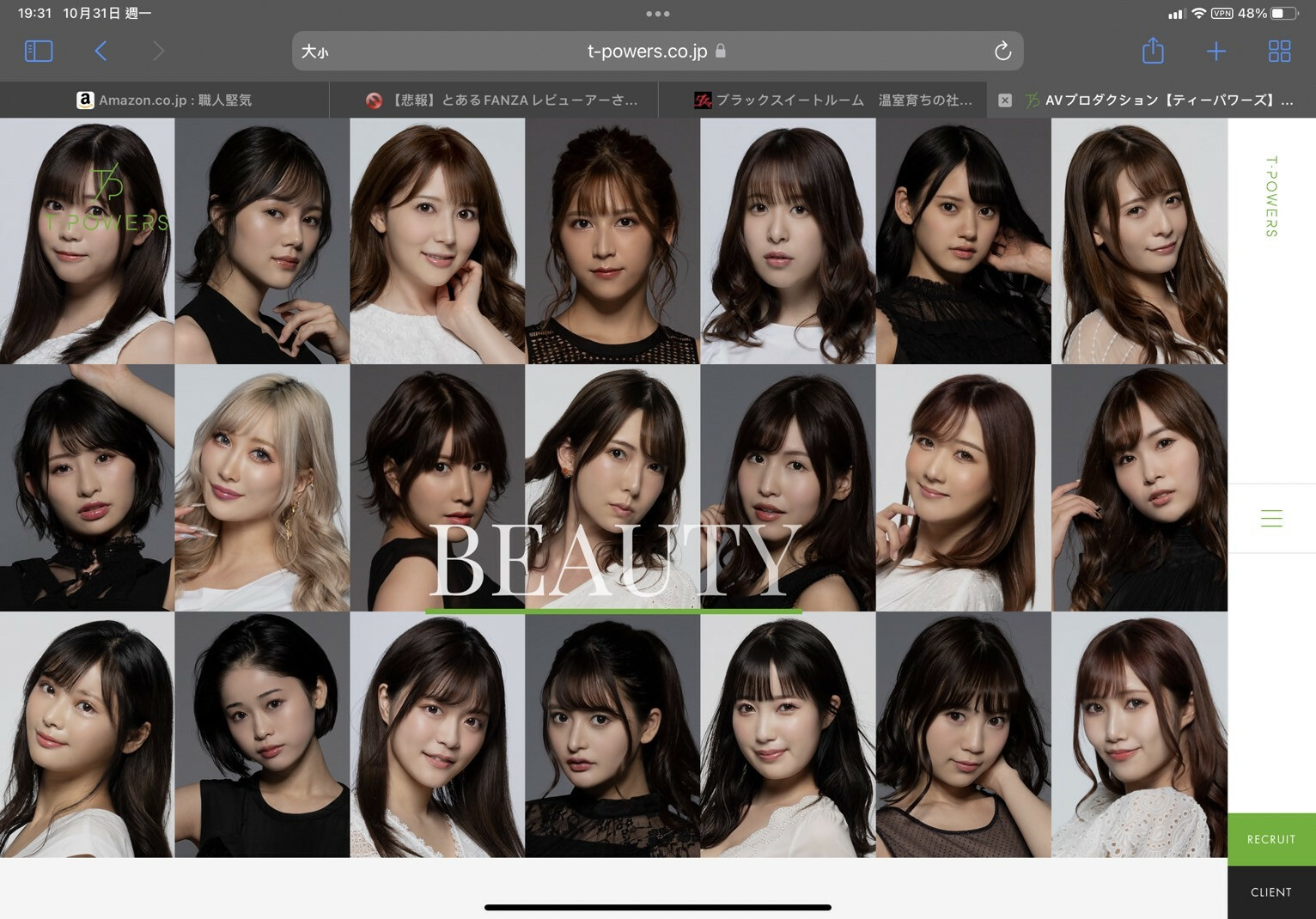Switch to the Amazon.co.jp tab
Viewport: 1316px width, 919px height.
(x=165, y=100)
